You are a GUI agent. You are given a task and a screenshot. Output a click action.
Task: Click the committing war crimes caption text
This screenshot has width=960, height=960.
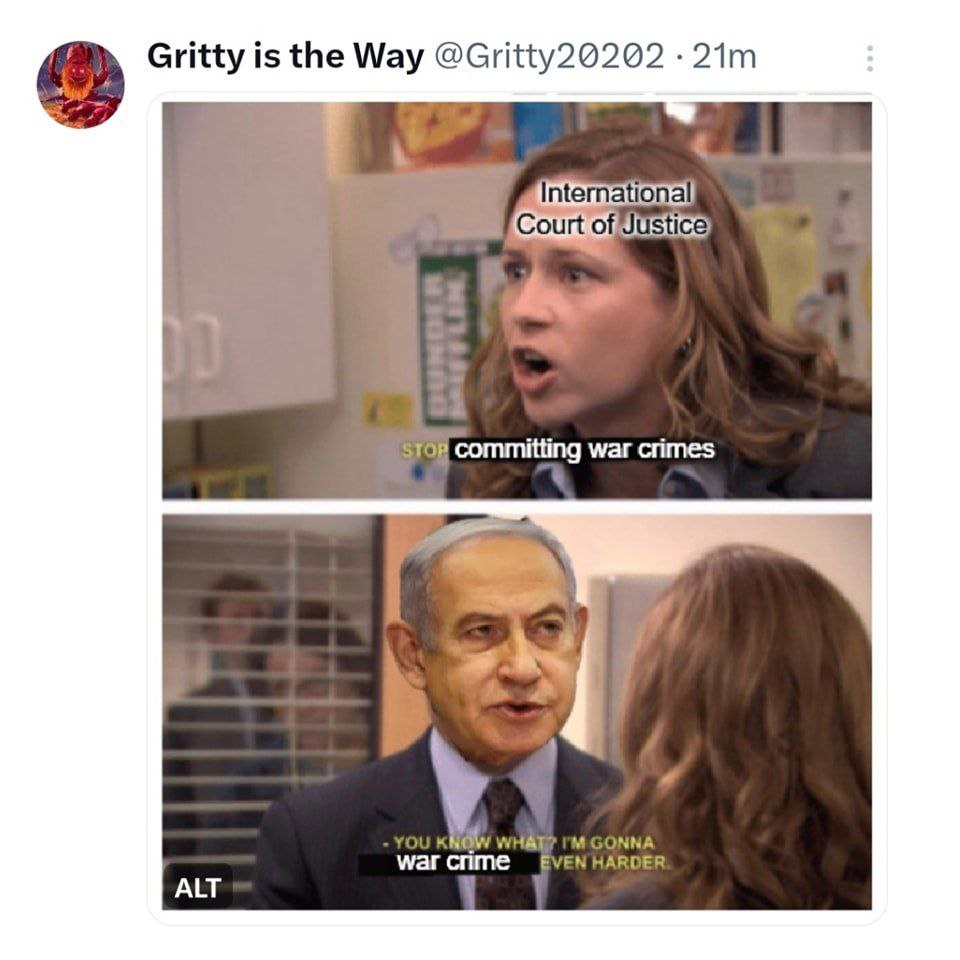coord(584,449)
